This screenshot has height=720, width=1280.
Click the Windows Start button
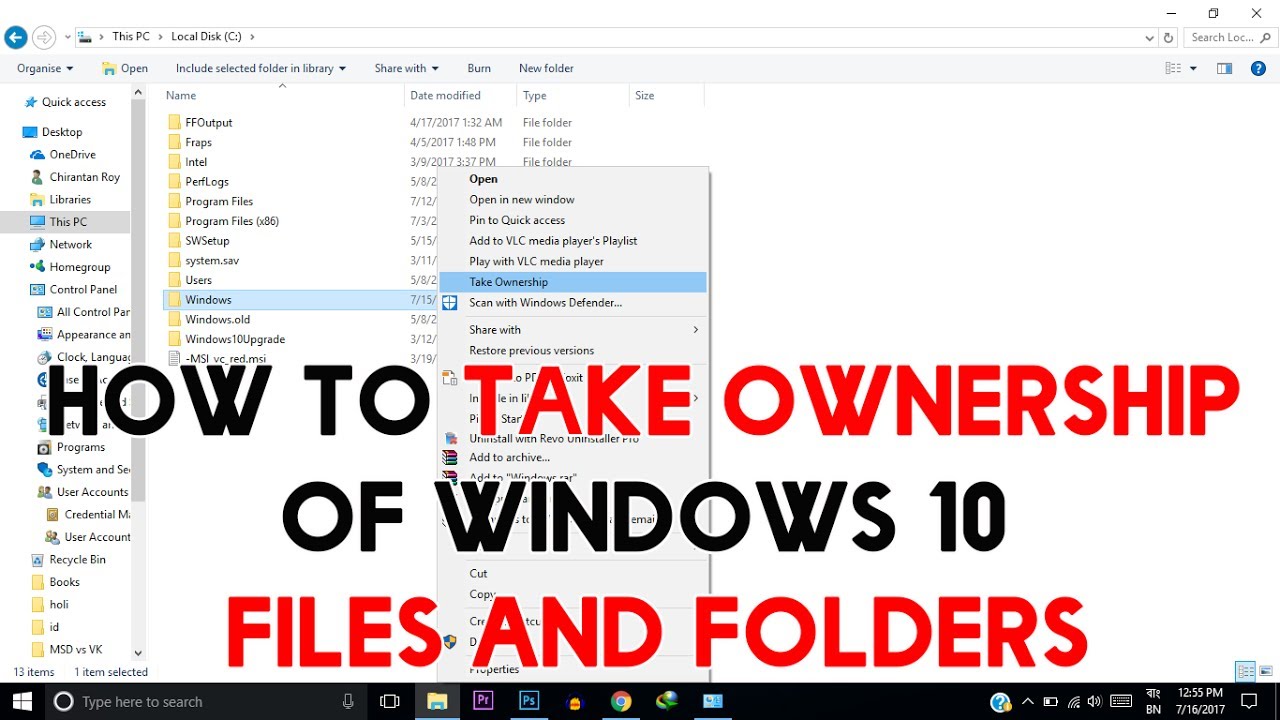coord(21,701)
